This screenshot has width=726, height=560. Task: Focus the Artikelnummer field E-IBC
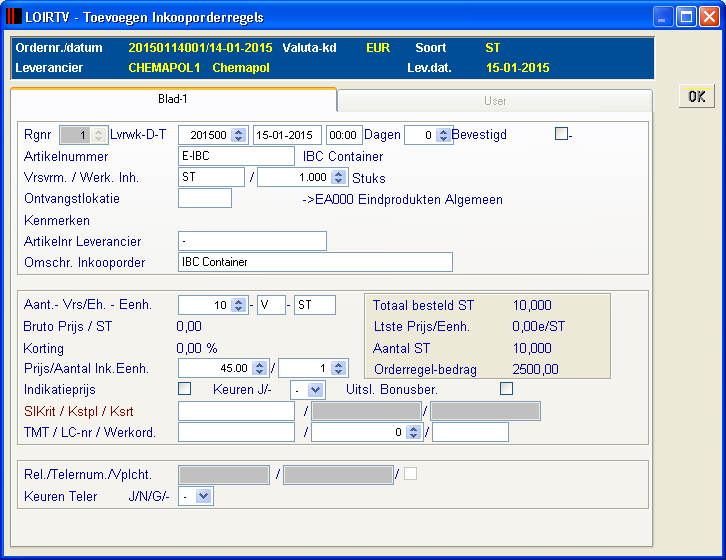(x=236, y=156)
